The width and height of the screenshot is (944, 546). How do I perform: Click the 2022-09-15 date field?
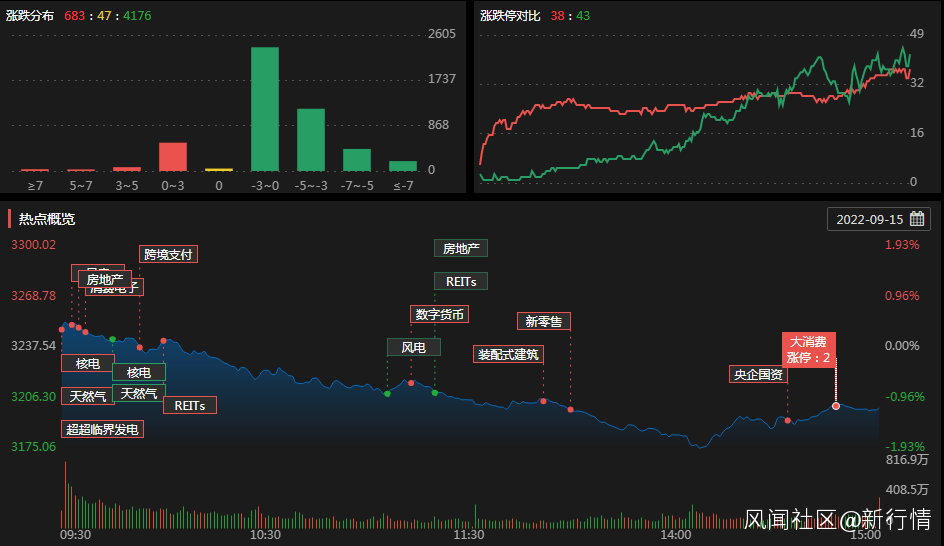click(878, 219)
